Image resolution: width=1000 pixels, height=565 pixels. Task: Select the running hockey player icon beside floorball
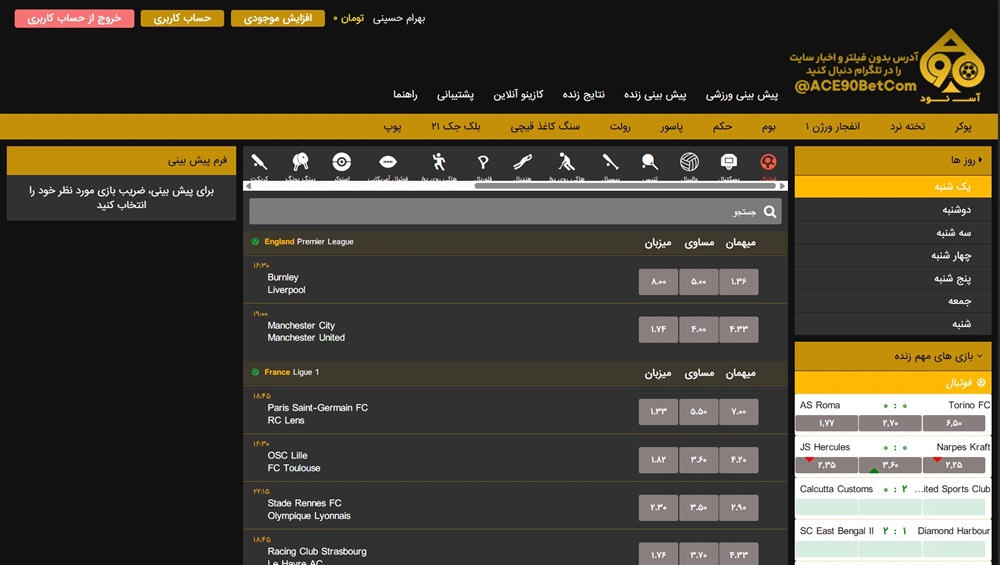tap(438, 162)
